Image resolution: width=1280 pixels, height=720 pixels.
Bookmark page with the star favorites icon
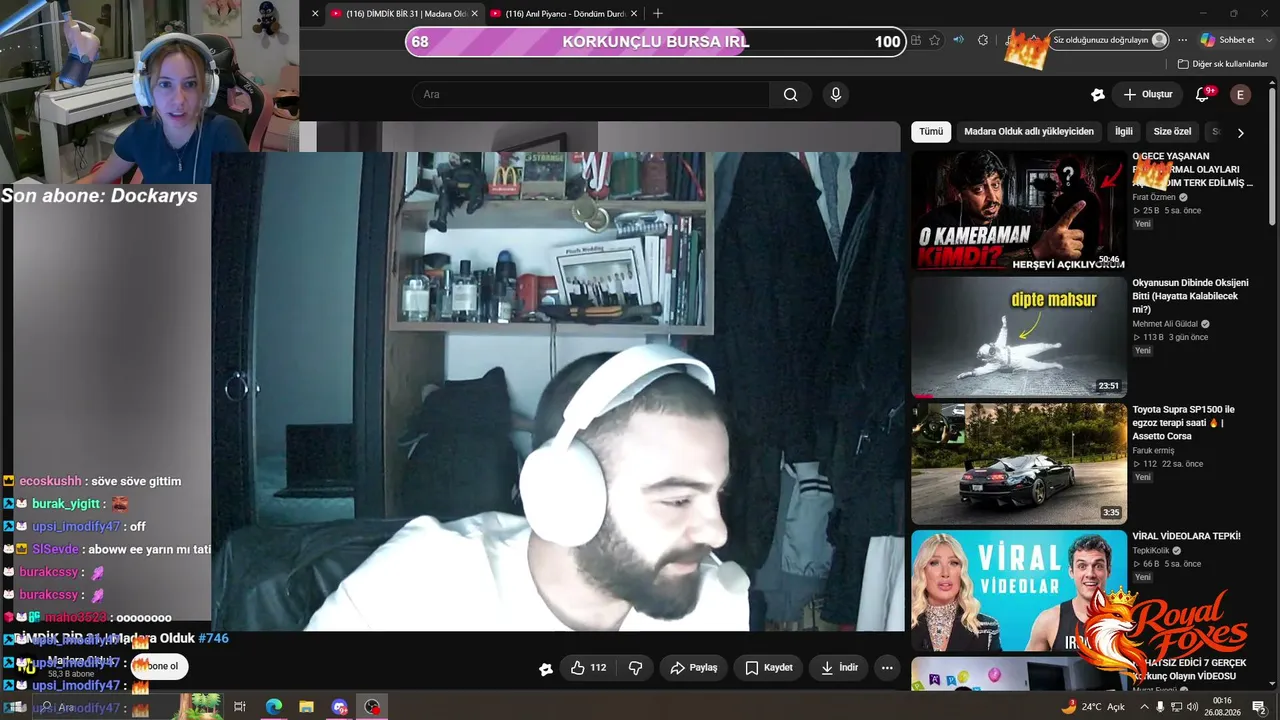click(934, 40)
